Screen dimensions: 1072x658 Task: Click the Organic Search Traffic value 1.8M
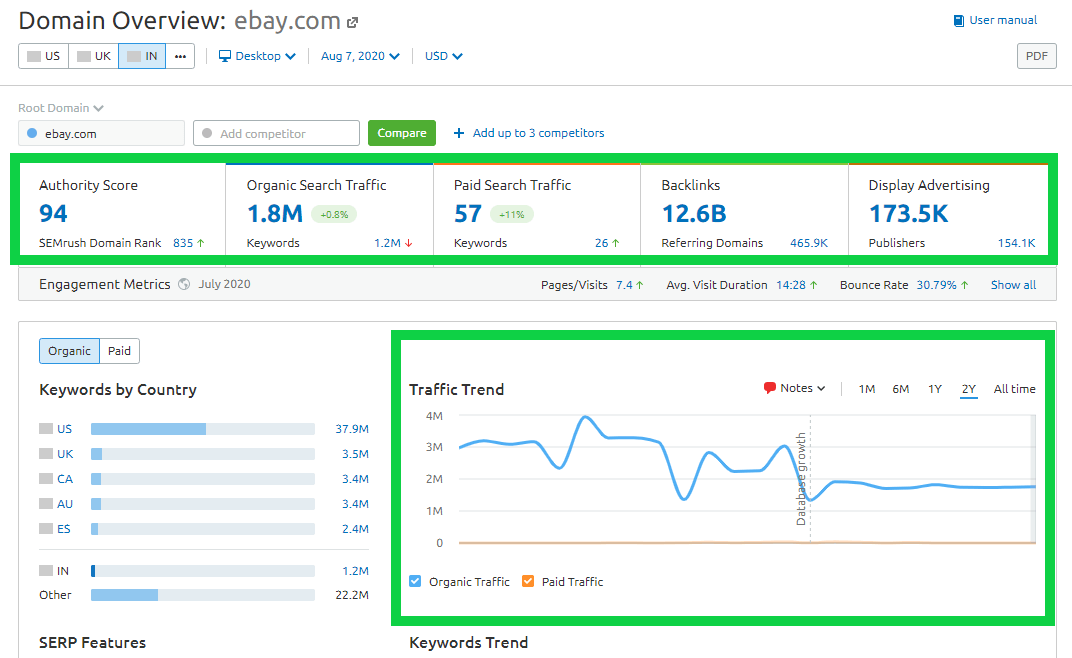275,213
